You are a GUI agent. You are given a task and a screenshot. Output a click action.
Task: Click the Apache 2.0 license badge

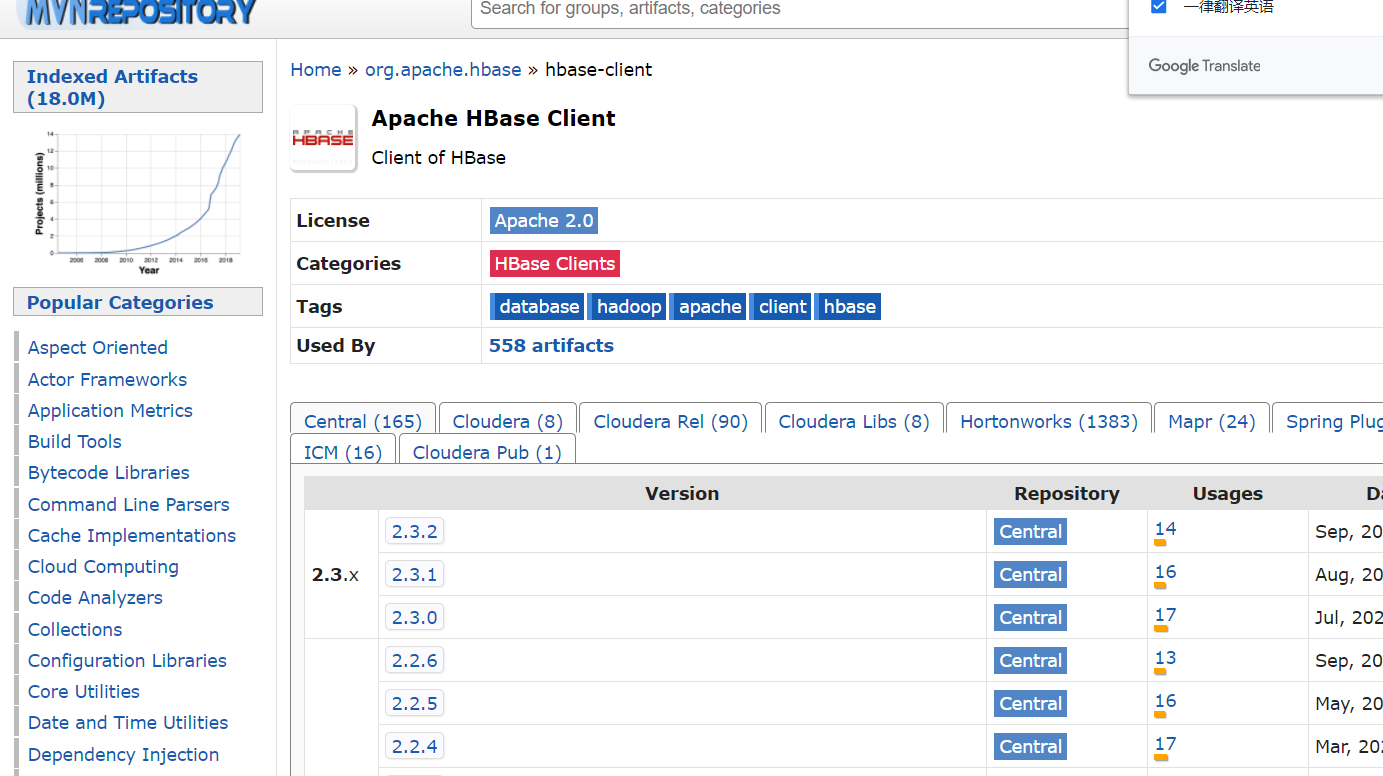pos(544,221)
